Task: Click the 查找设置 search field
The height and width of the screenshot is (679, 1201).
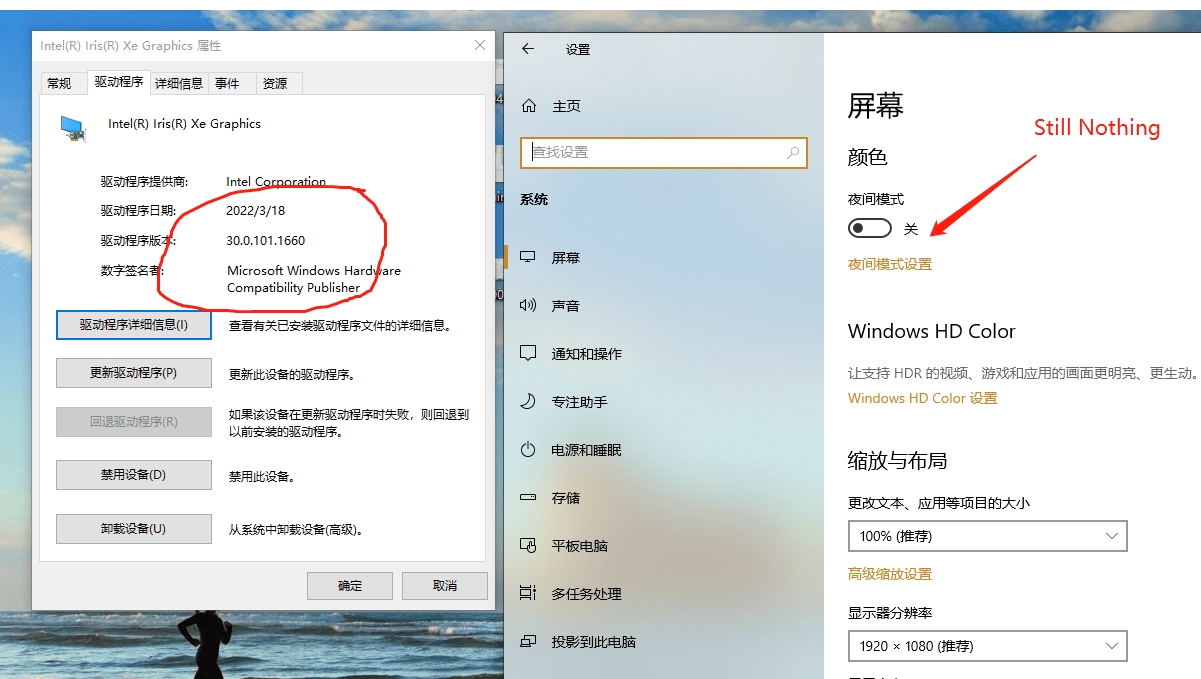Action: [663, 153]
